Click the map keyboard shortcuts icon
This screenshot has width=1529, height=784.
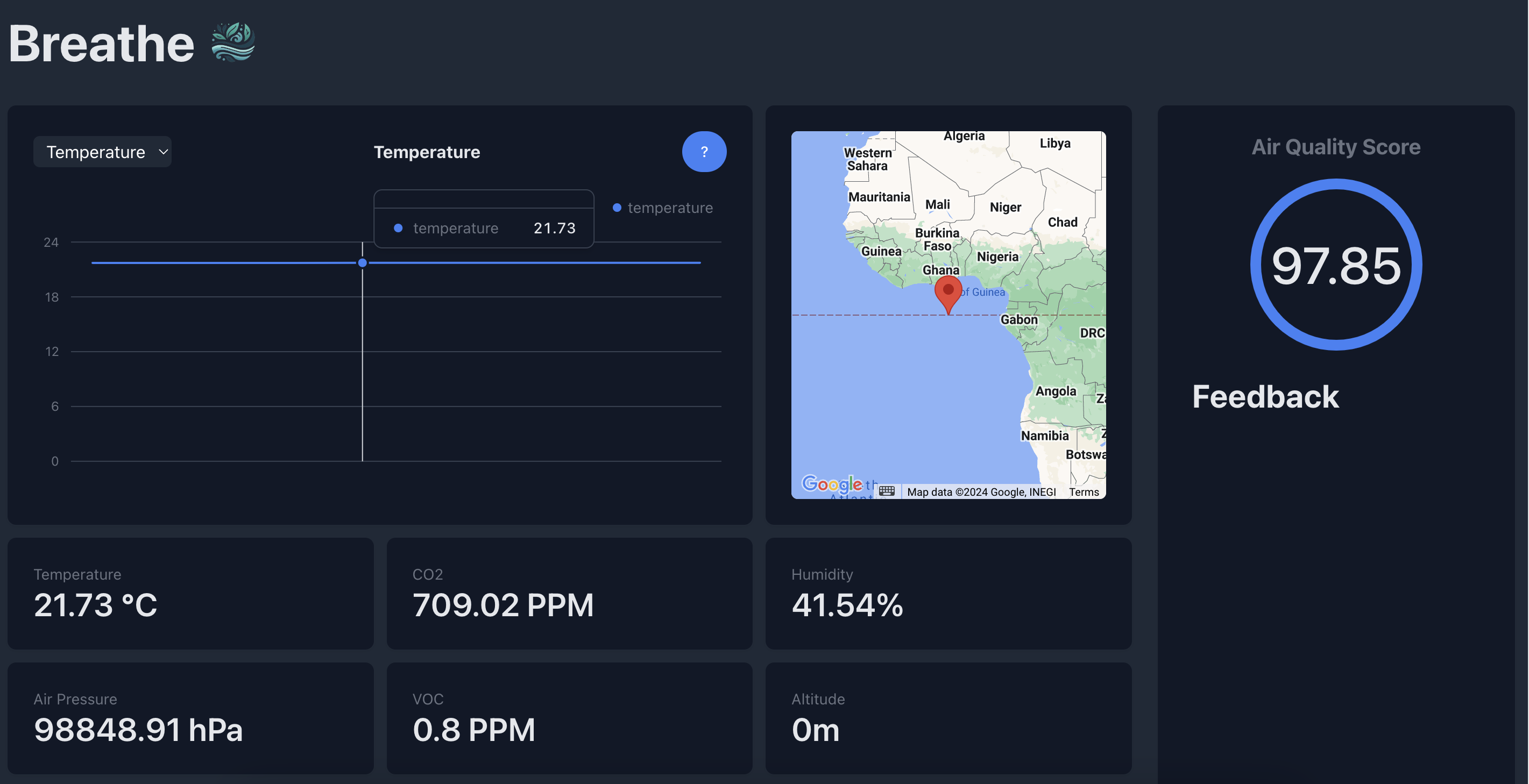(887, 491)
